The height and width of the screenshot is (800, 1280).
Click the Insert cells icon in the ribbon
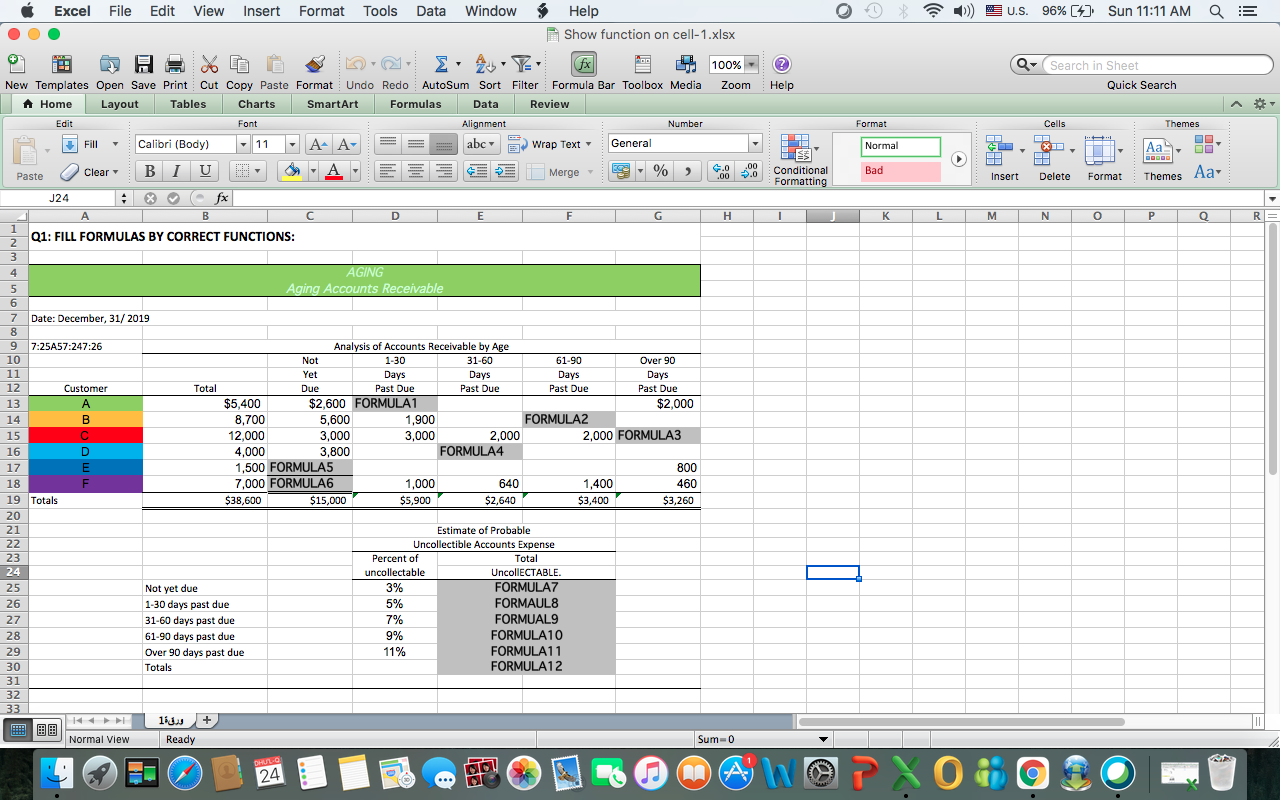(1000, 149)
